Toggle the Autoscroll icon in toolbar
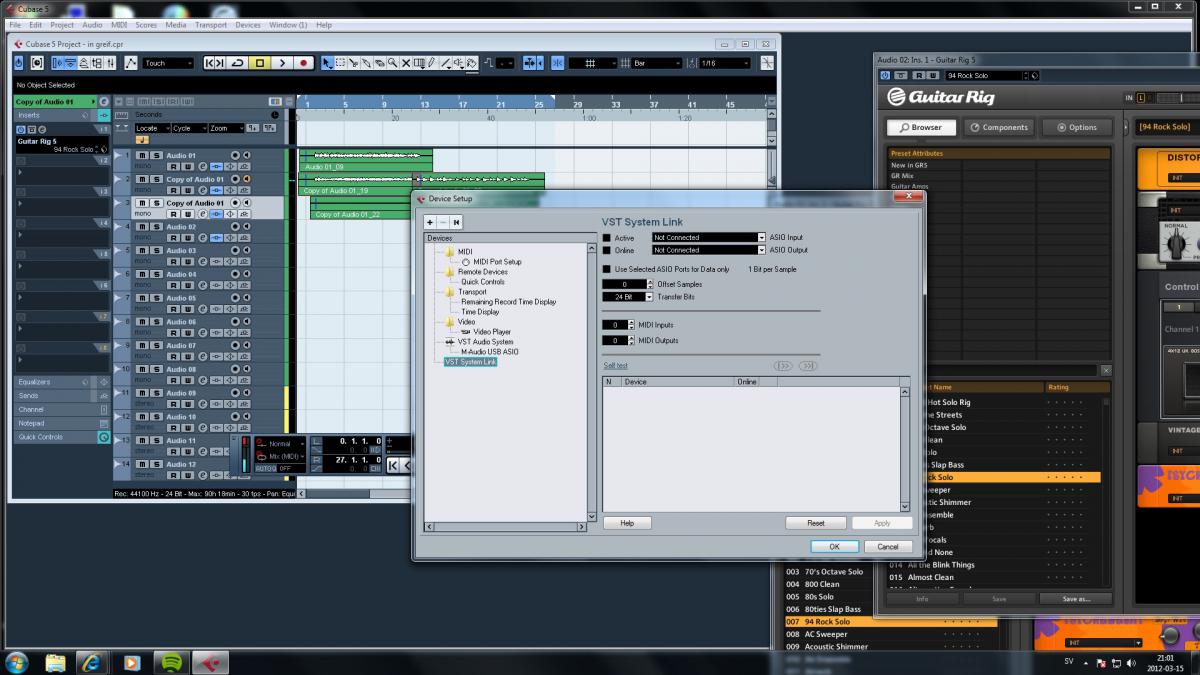This screenshot has width=1200, height=675. pos(530,63)
